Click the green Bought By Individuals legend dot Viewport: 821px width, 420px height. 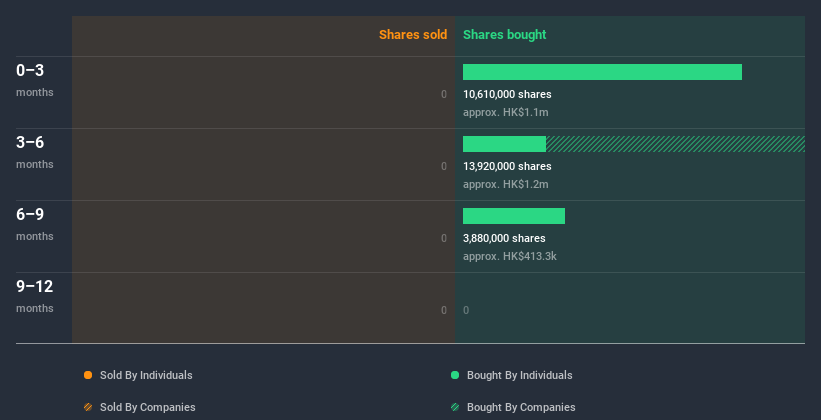[x=455, y=375]
